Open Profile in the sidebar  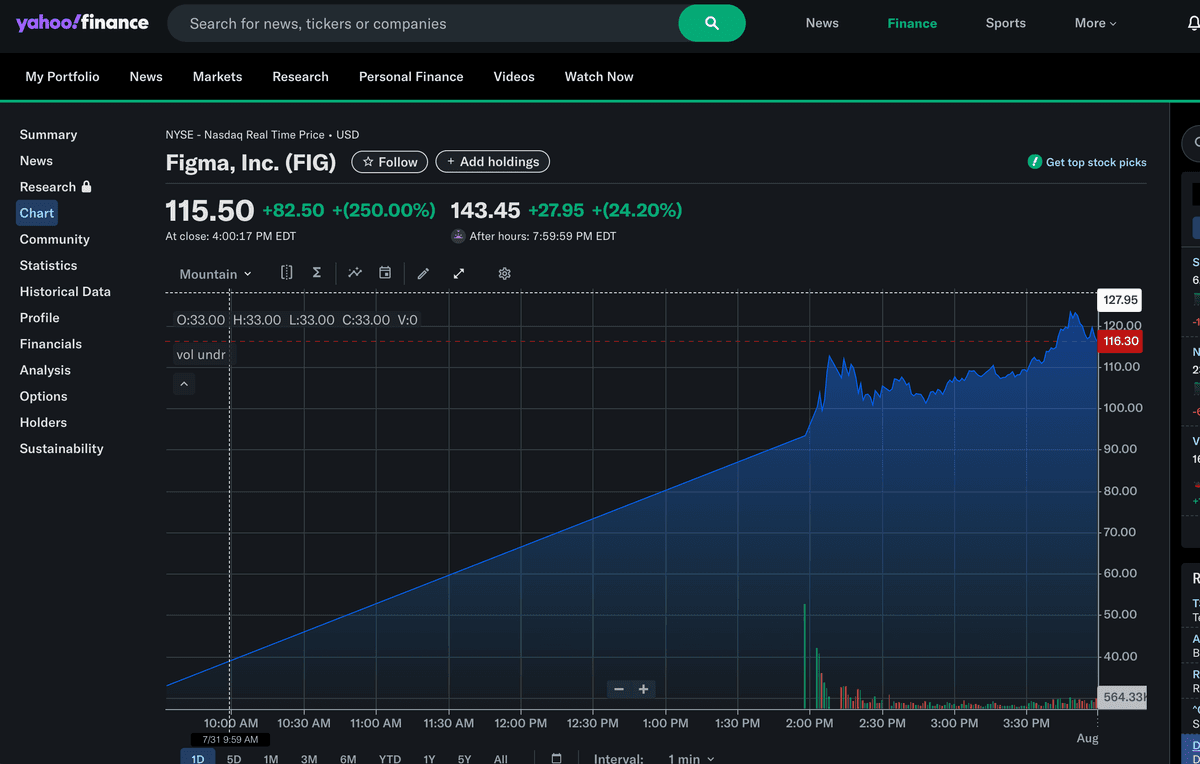[x=39, y=317]
